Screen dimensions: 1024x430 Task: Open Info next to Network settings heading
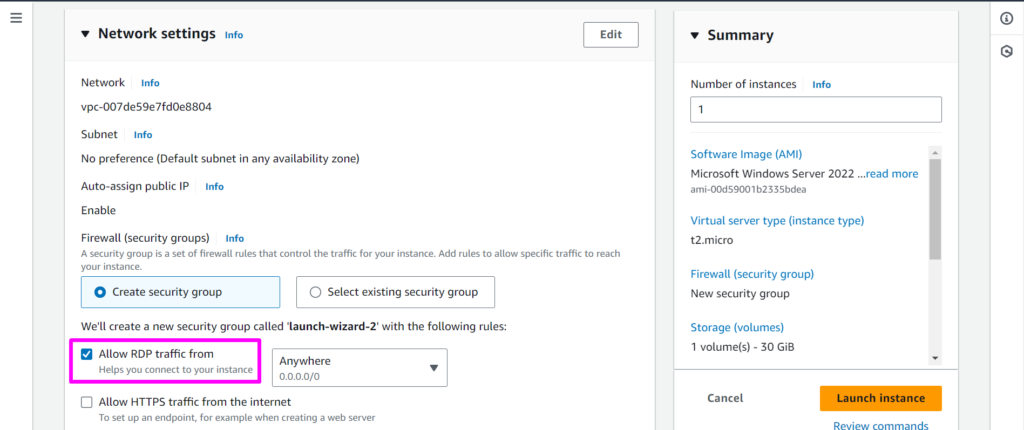tap(233, 35)
